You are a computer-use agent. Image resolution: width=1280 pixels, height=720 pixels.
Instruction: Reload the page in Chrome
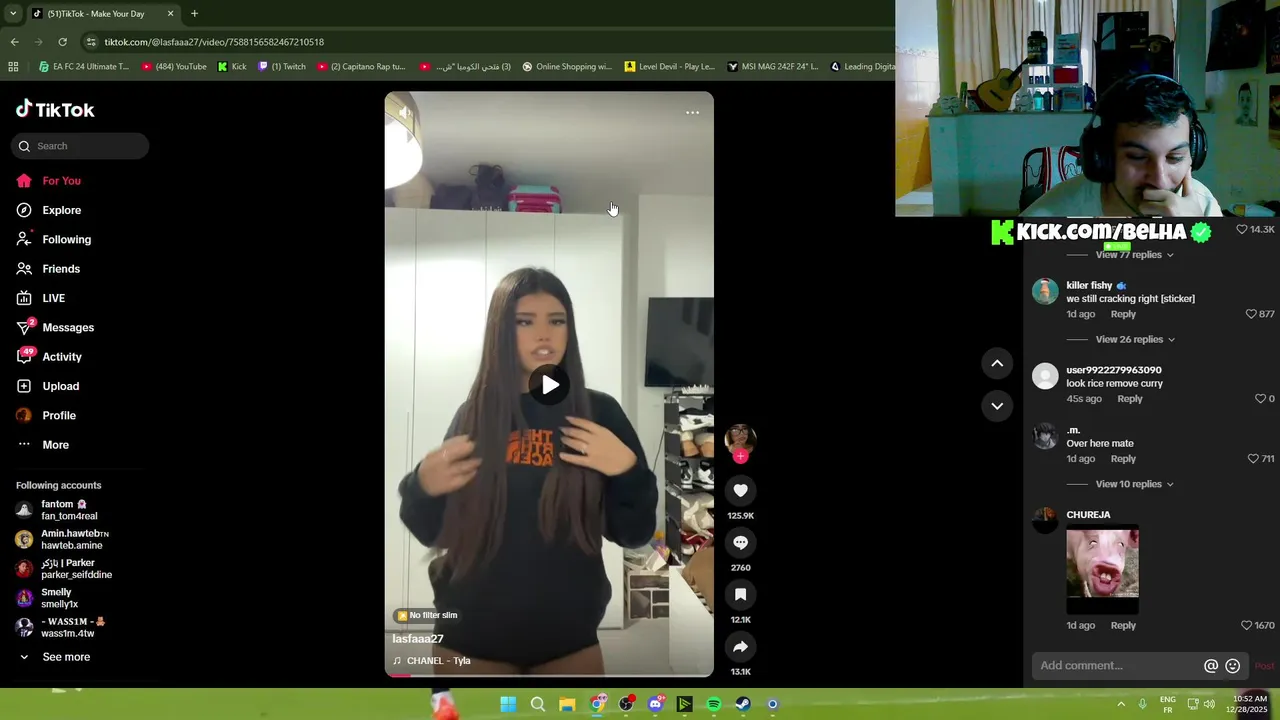[62, 42]
